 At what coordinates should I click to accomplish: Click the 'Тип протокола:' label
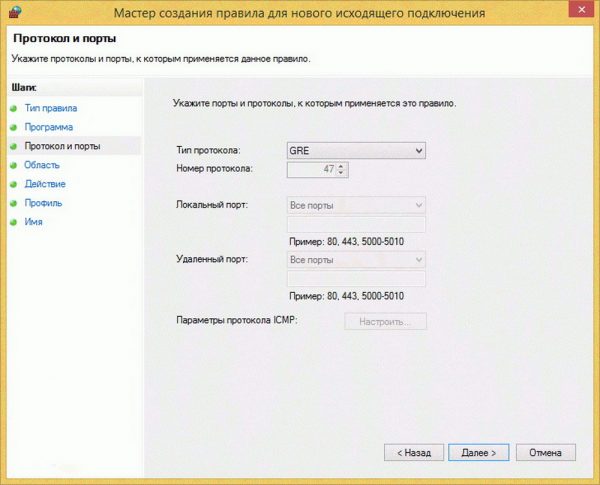coord(208,150)
